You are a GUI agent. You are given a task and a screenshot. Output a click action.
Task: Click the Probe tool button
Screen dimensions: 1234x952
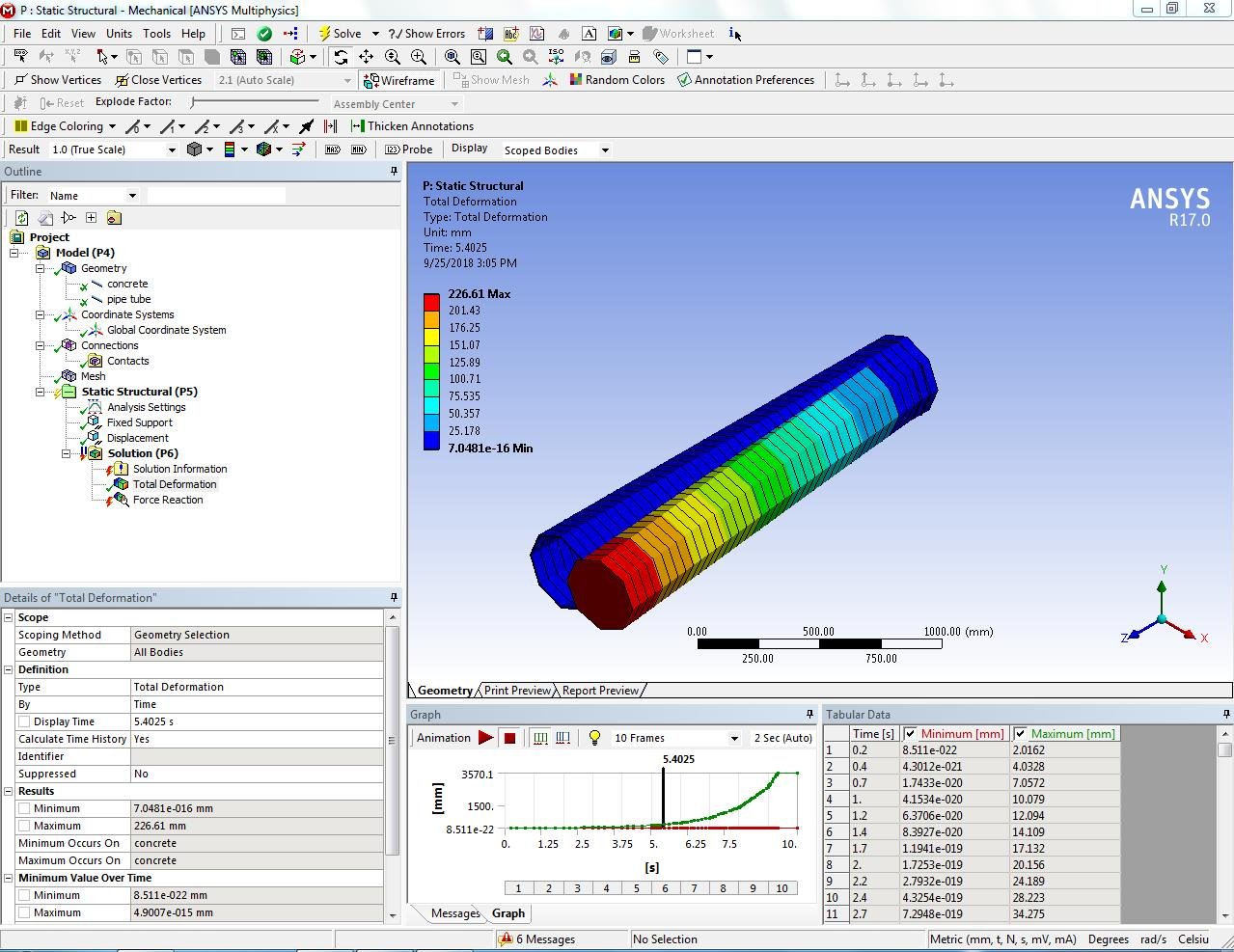(408, 150)
